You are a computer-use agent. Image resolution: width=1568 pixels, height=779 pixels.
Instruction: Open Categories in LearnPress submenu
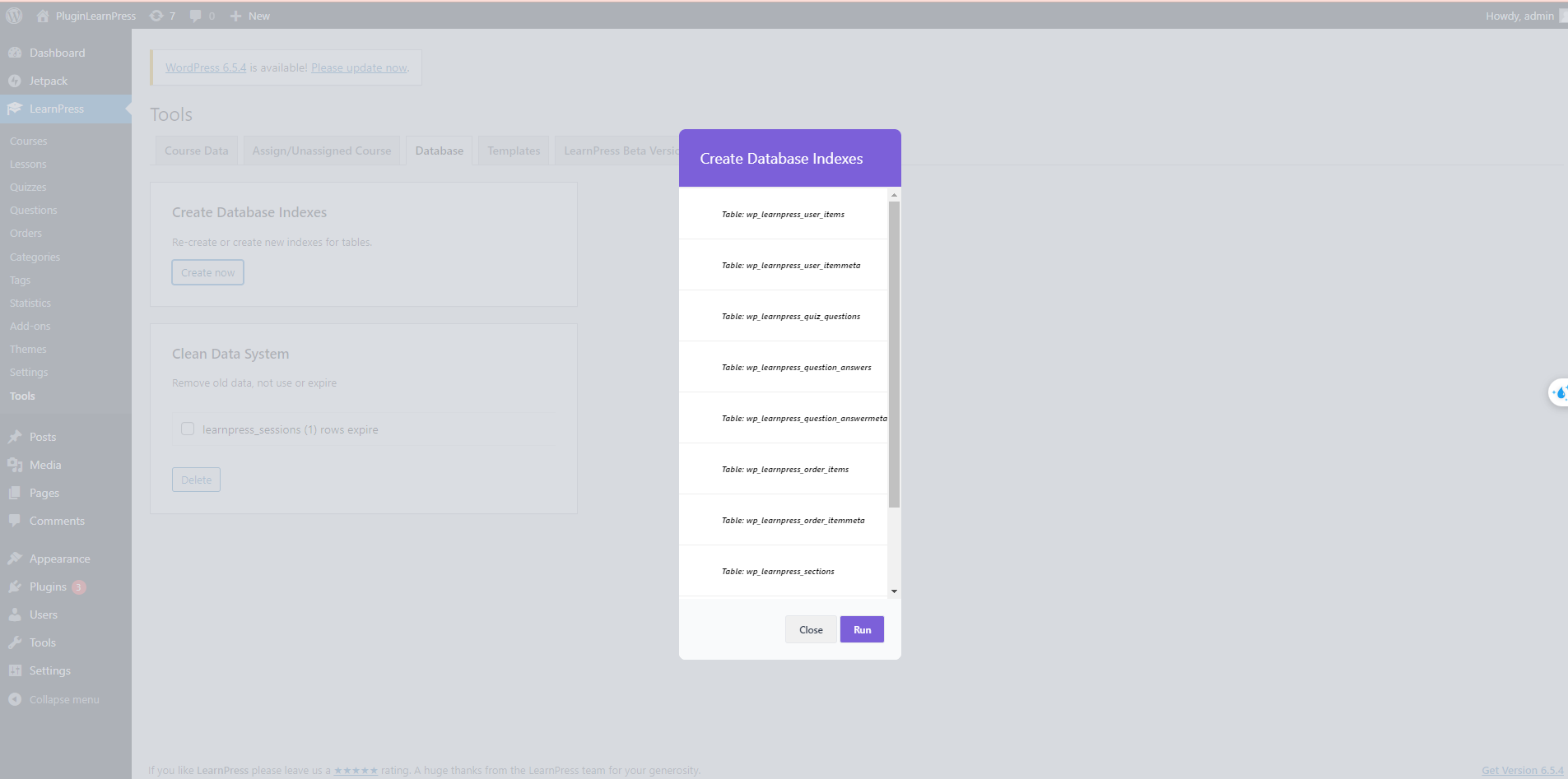point(35,257)
